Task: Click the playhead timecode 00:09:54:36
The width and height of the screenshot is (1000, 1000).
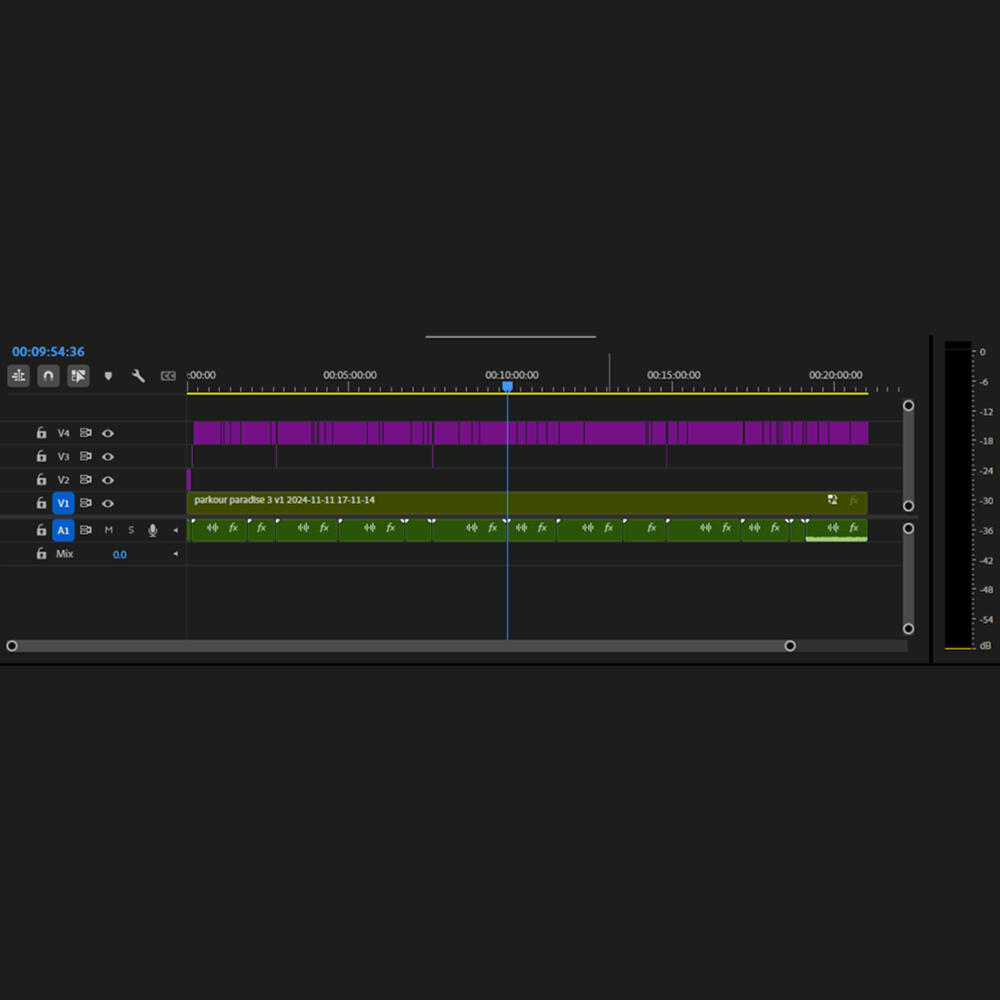Action: pyautogui.click(x=48, y=352)
